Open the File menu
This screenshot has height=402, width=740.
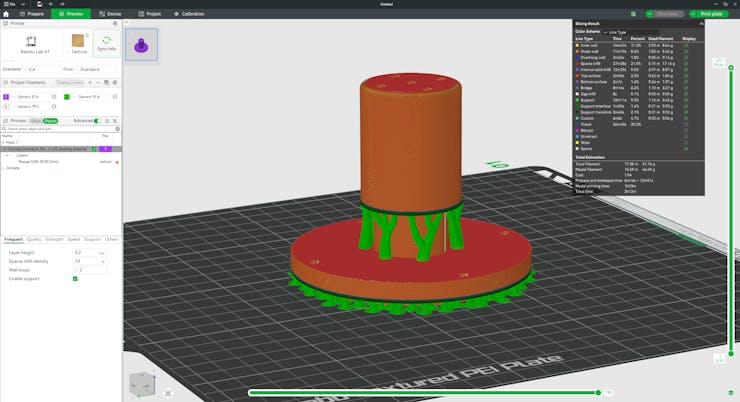coord(9,4)
